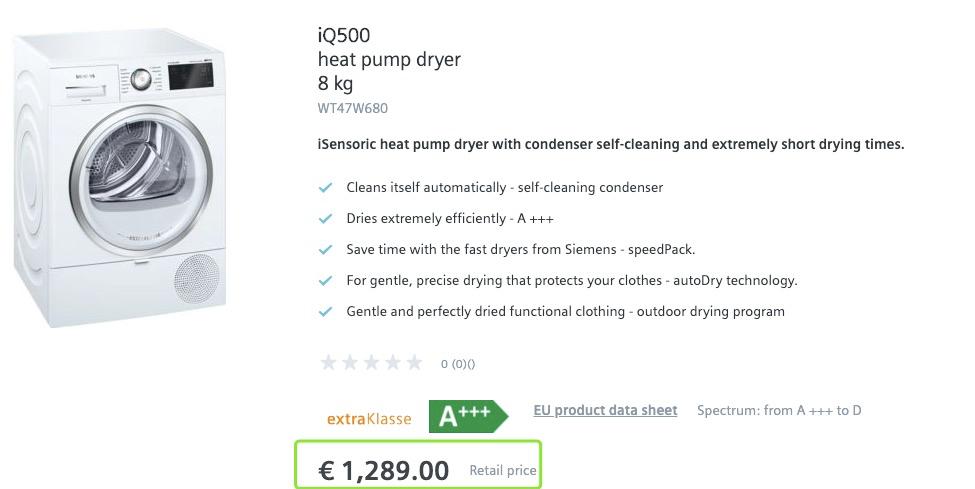Viewport: 975px width, 489px height.
Task: Click the Spectrum A+++ to D text
Action: pyautogui.click(x=778, y=410)
